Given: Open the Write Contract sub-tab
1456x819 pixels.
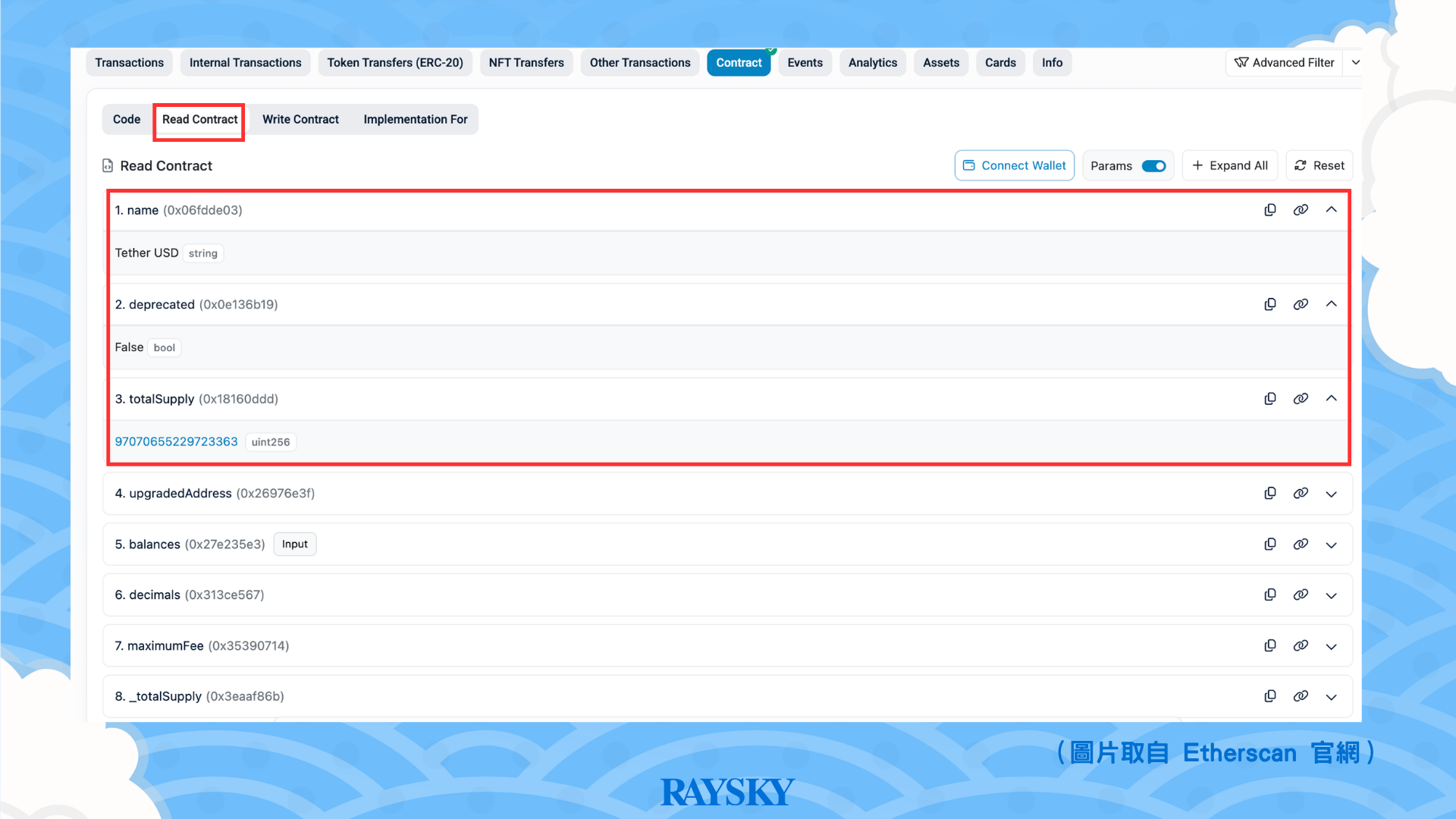Looking at the screenshot, I should click(300, 119).
